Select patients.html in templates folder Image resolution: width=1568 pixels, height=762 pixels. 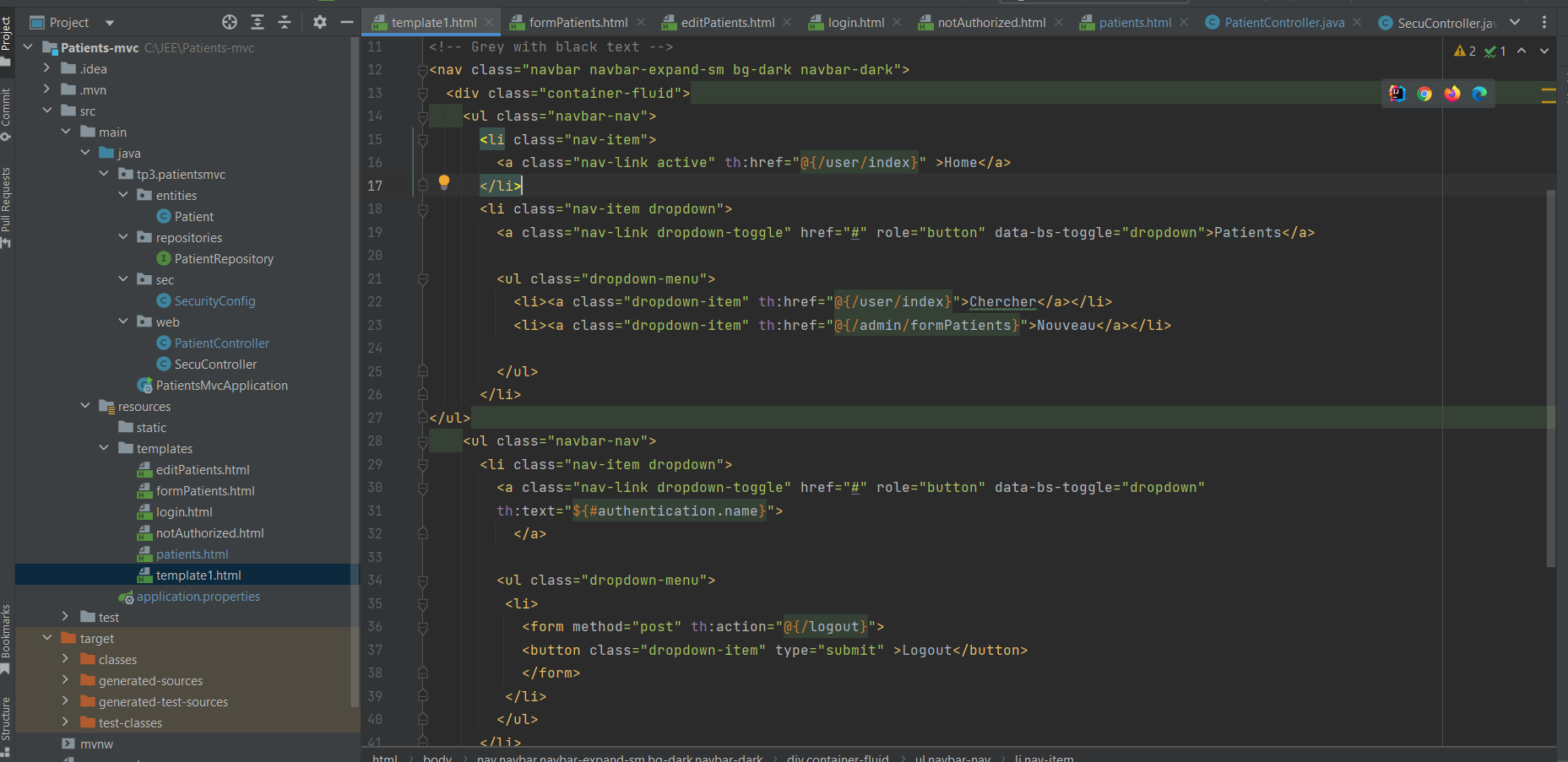[x=193, y=554]
